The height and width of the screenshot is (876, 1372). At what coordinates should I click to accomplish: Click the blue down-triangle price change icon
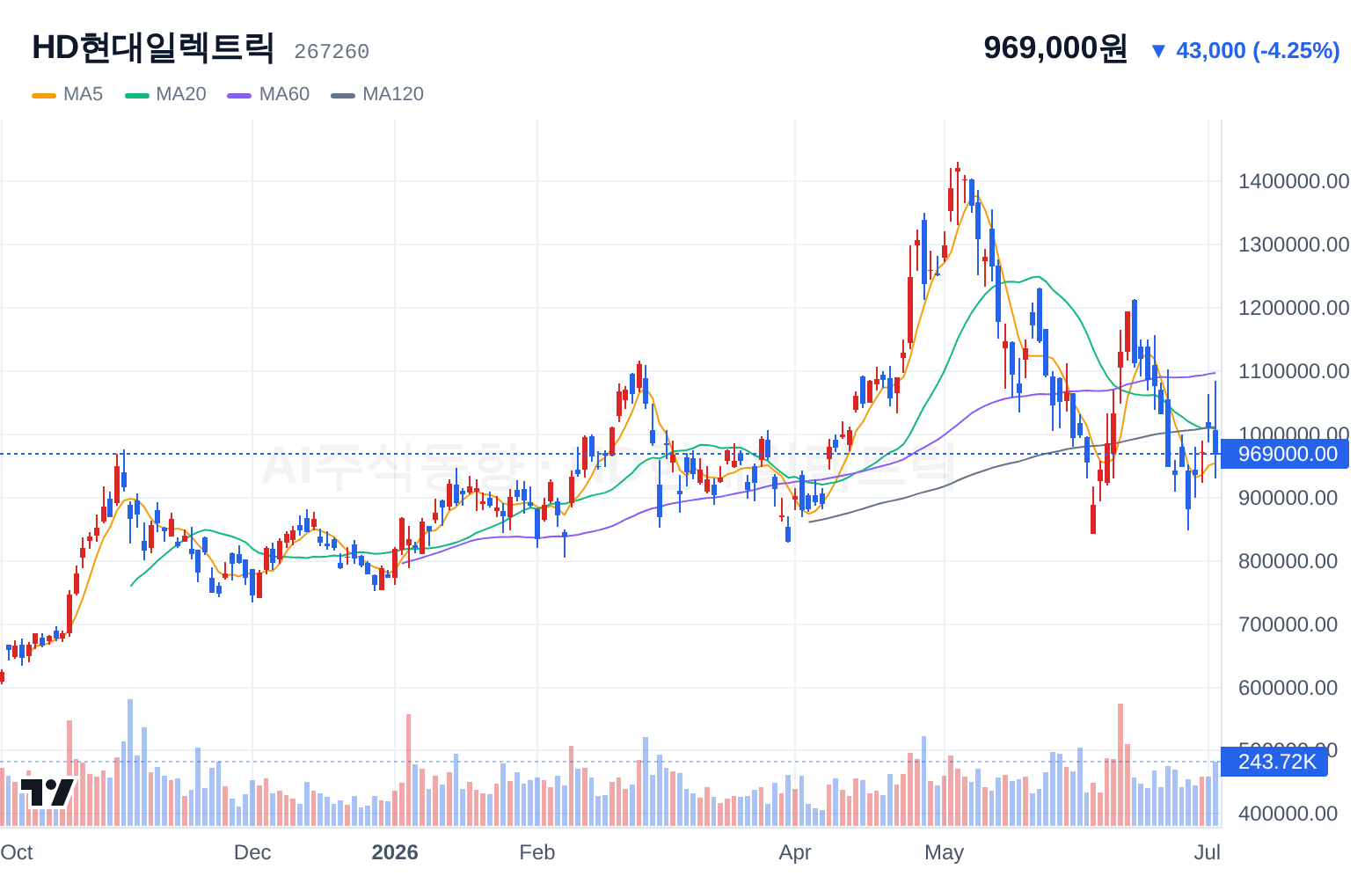pyautogui.click(x=1158, y=51)
